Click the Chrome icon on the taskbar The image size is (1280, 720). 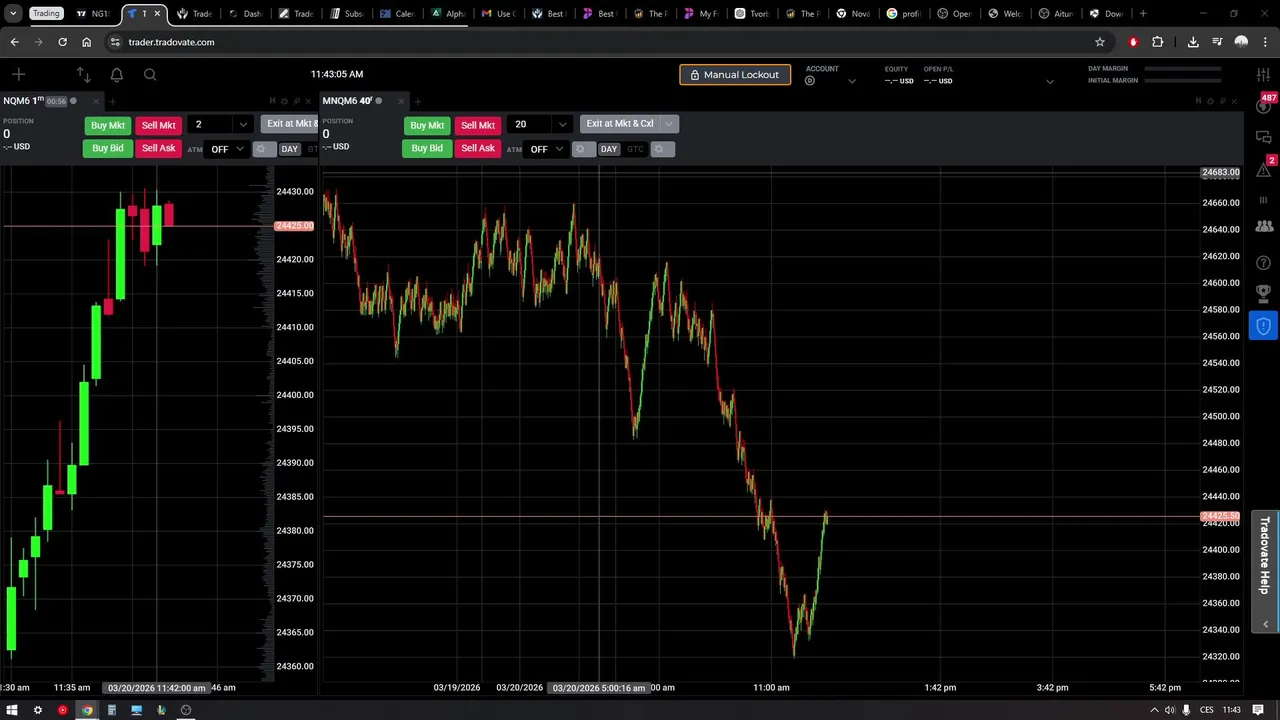pos(87,710)
